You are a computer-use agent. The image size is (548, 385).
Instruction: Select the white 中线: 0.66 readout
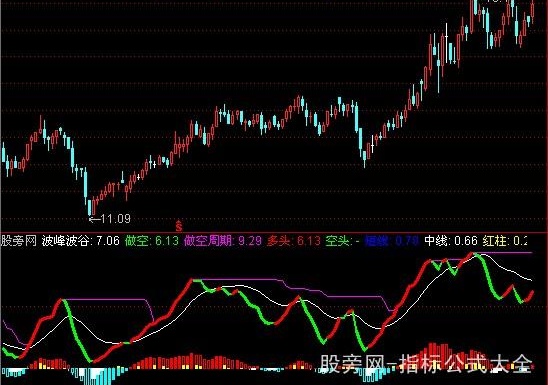[x=451, y=241]
